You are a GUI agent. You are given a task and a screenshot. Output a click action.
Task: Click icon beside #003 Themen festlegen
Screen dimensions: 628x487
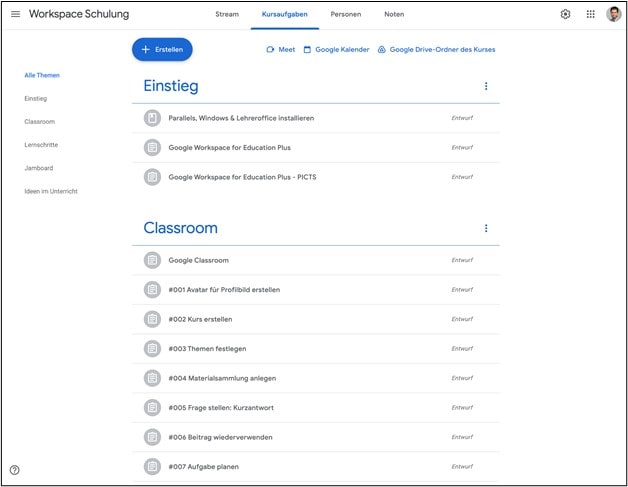click(152, 349)
